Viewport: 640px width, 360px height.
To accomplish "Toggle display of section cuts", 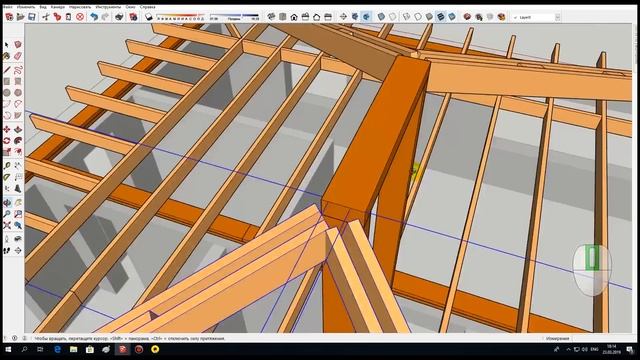I will pos(367,17).
